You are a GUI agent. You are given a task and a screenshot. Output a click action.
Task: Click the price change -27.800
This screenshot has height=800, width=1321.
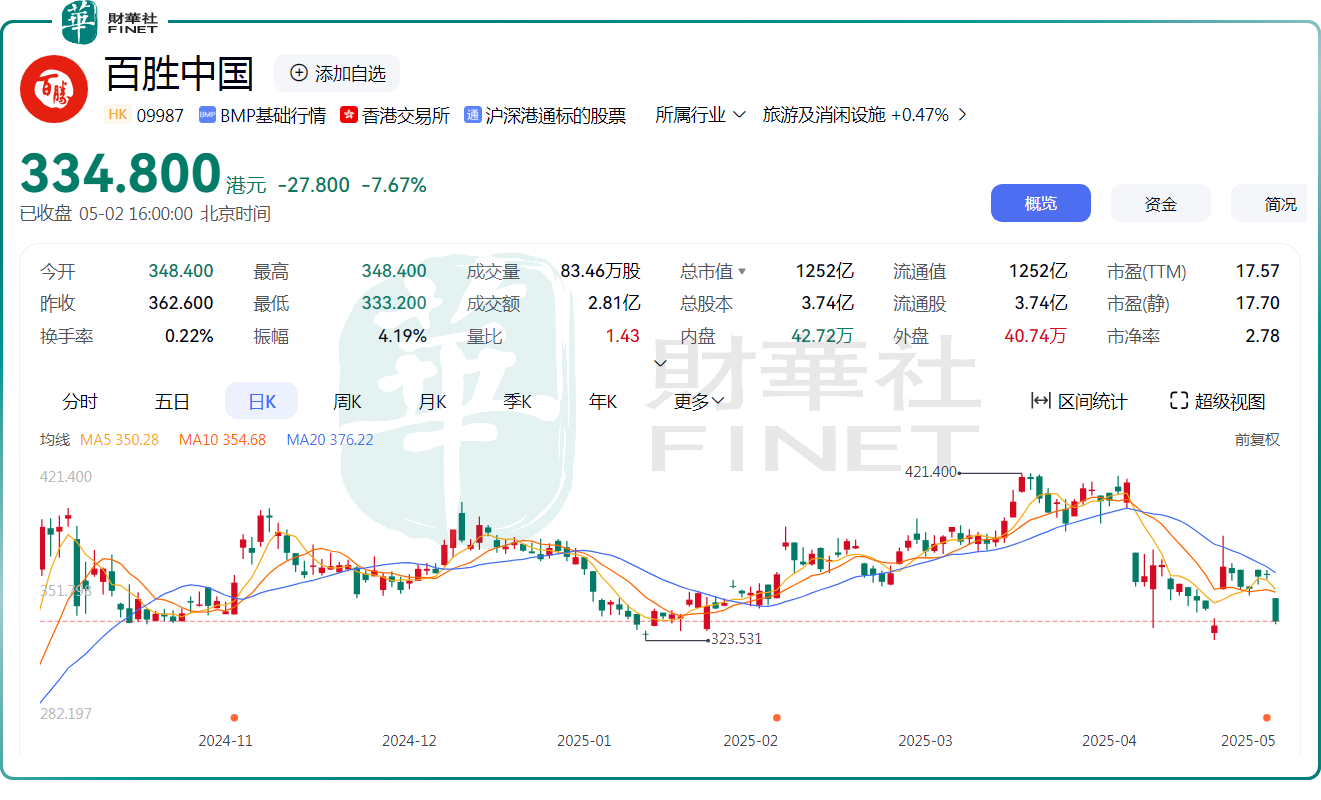tap(313, 185)
